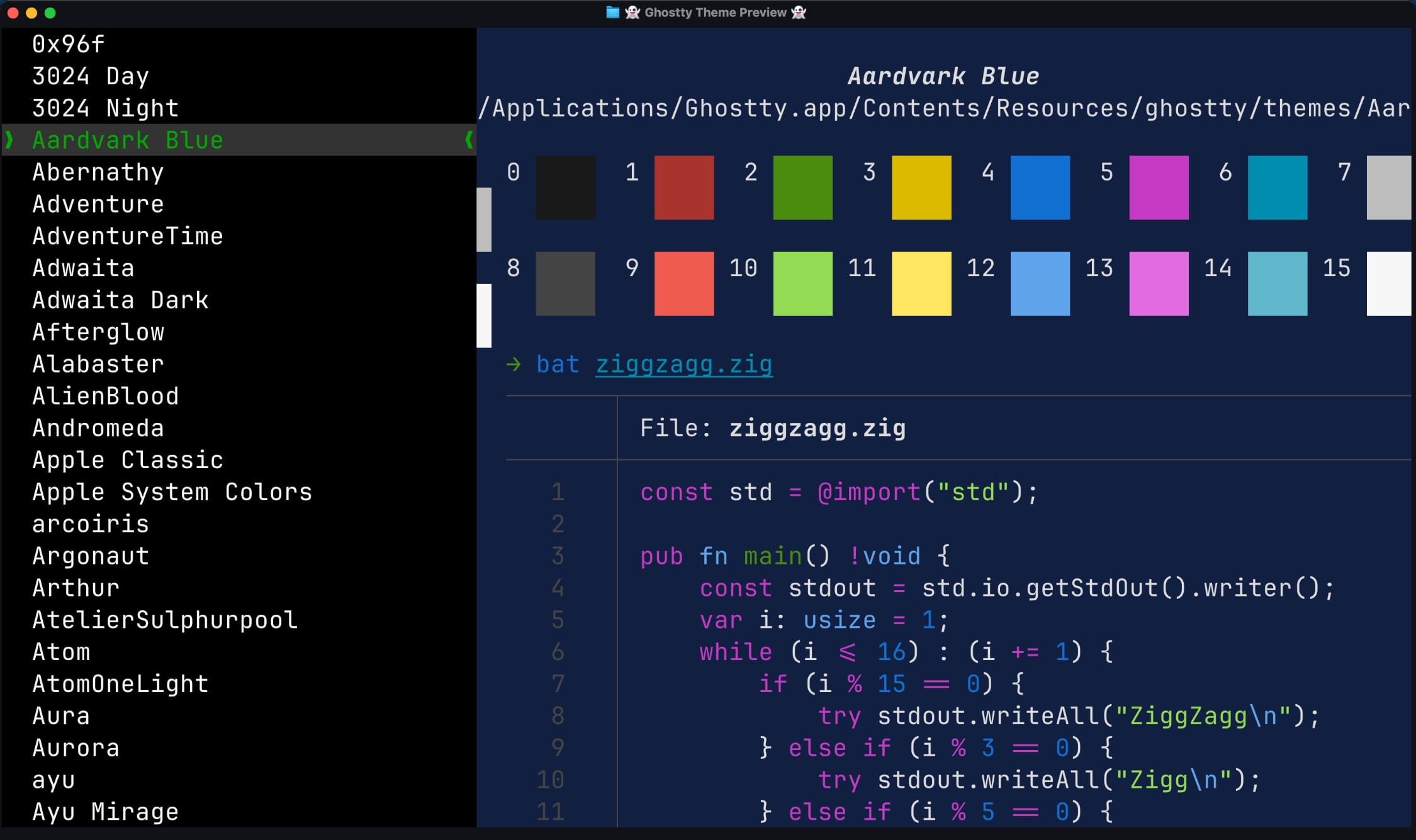Choose the AtomOneLight theme
Screen dimensions: 1416x840
tap(120, 684)
